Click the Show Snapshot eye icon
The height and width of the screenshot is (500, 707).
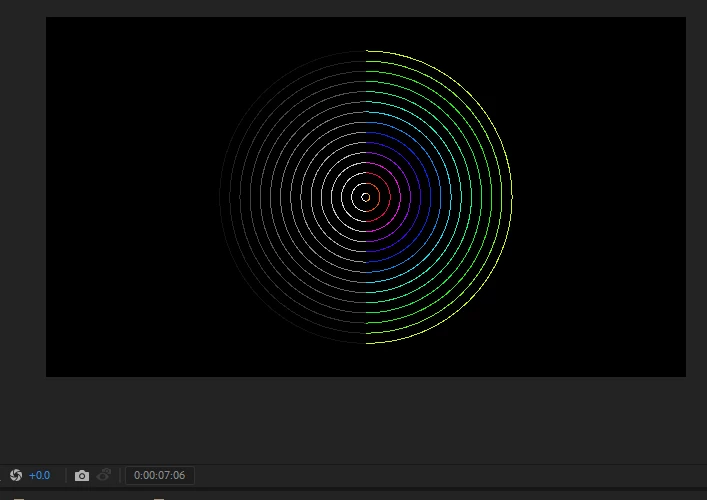pyautogui.click(x=104, y=475)
